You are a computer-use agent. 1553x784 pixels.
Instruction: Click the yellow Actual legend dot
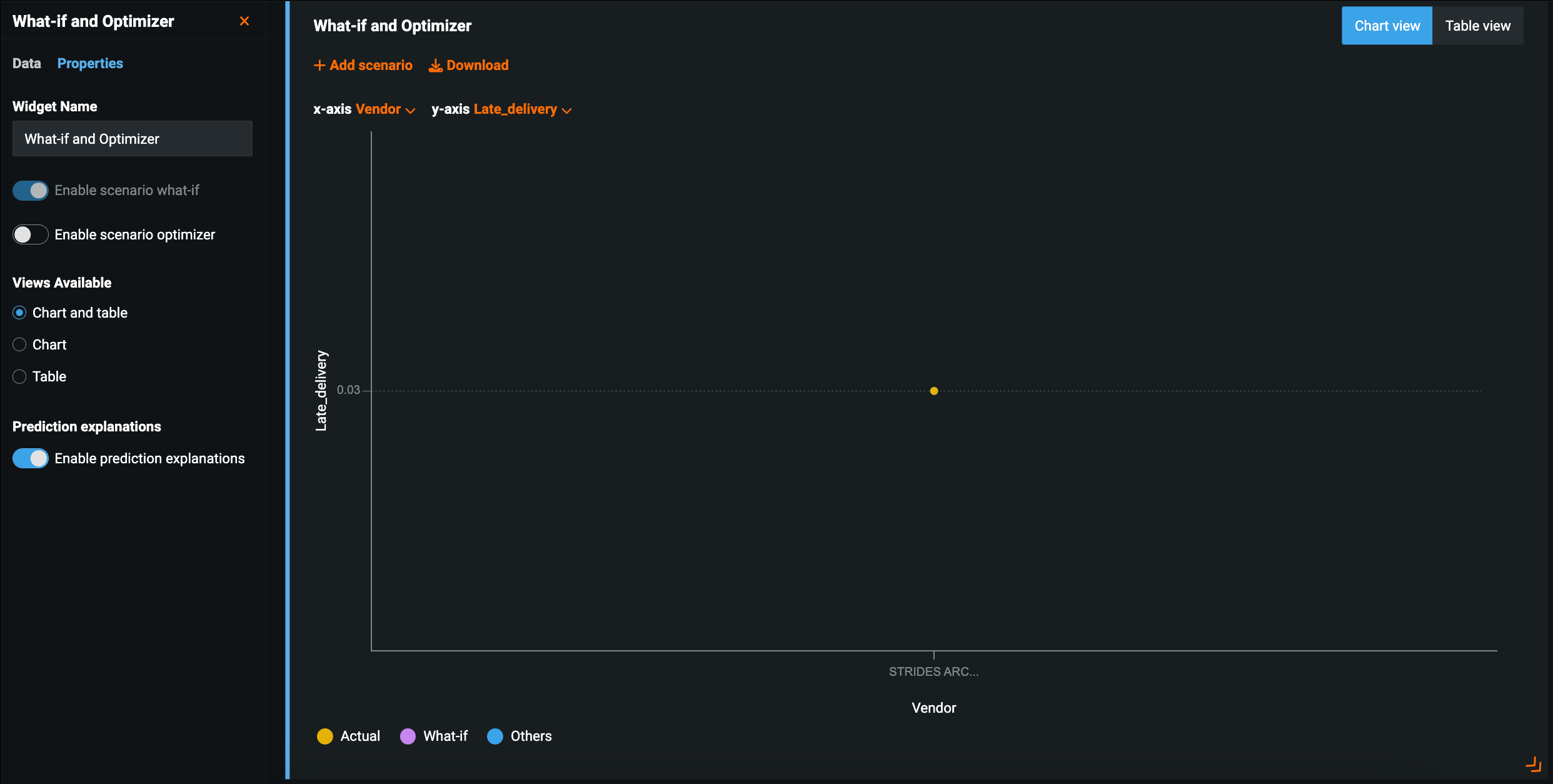(x=324, y=736)
